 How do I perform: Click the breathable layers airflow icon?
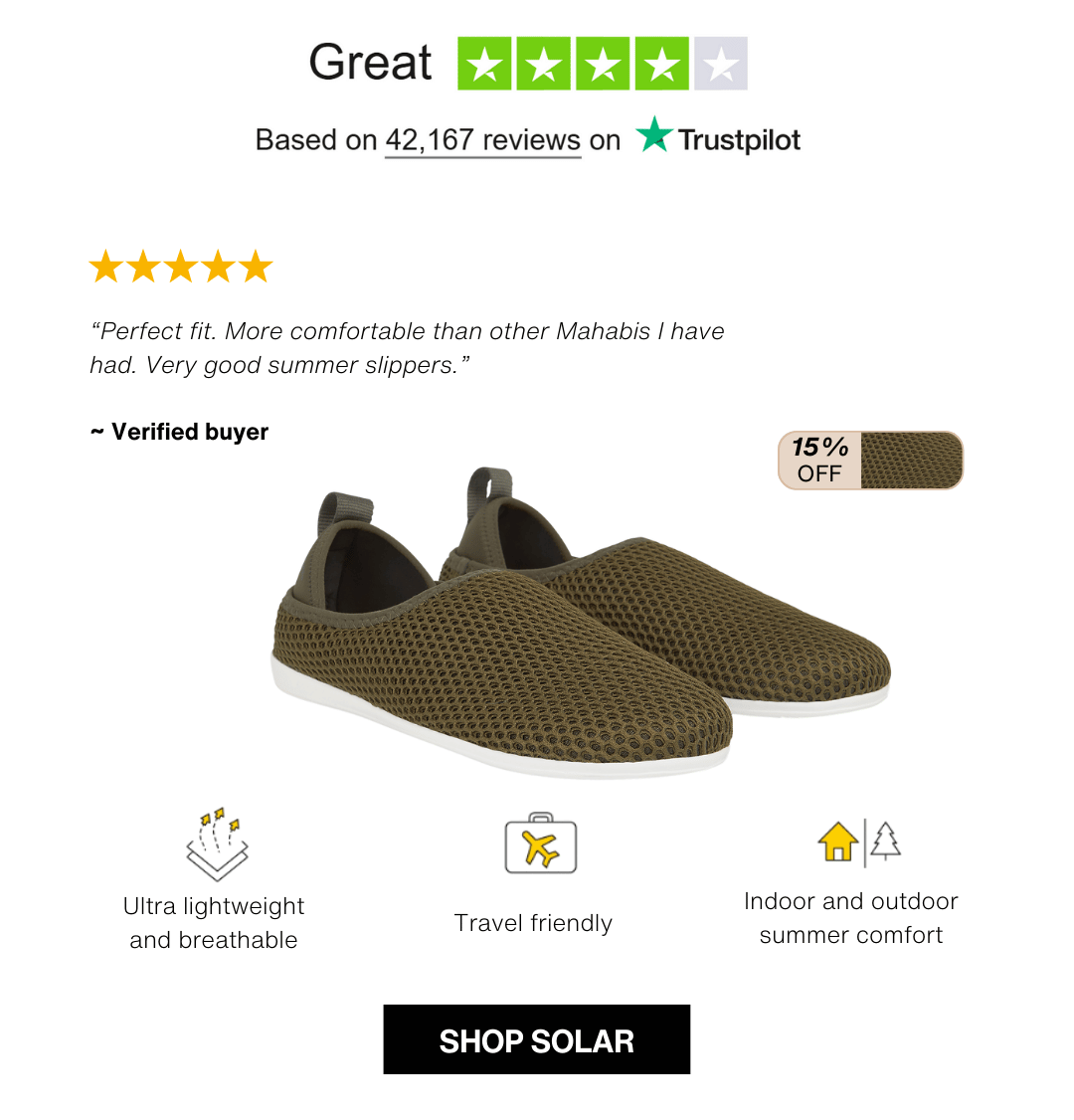(x=217, y=844)
